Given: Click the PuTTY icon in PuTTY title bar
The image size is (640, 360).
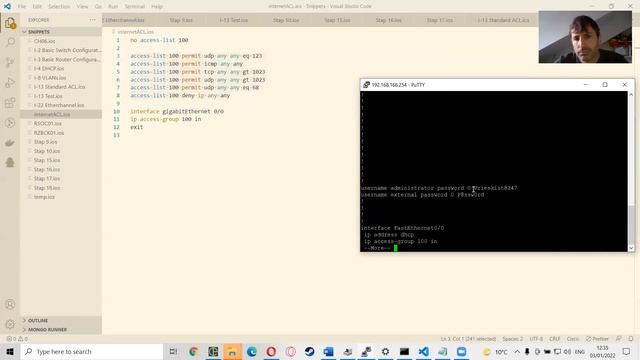Looking at the screenshot, I should (x=366, y=85).
